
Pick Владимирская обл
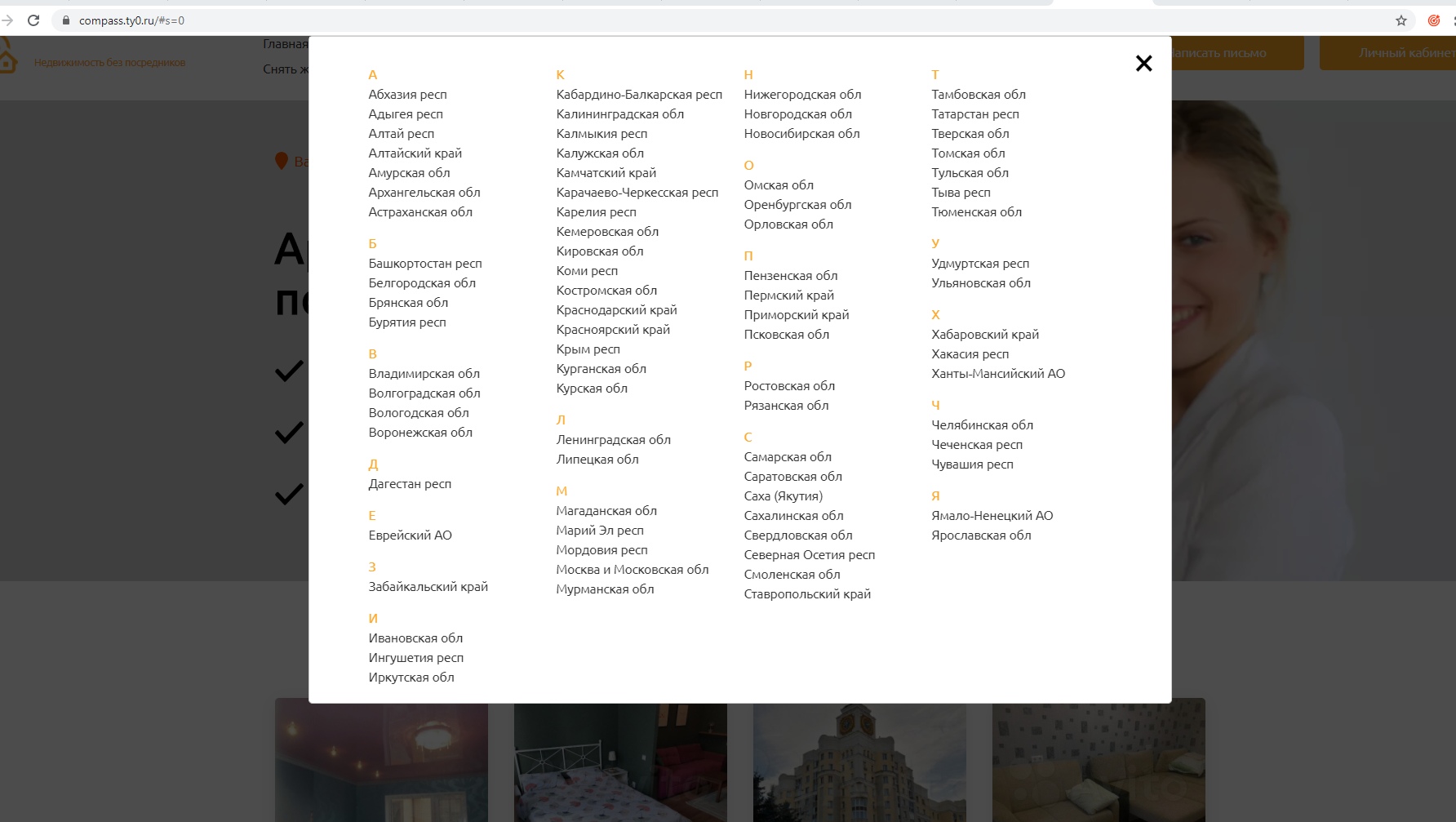tap(424, 374)
